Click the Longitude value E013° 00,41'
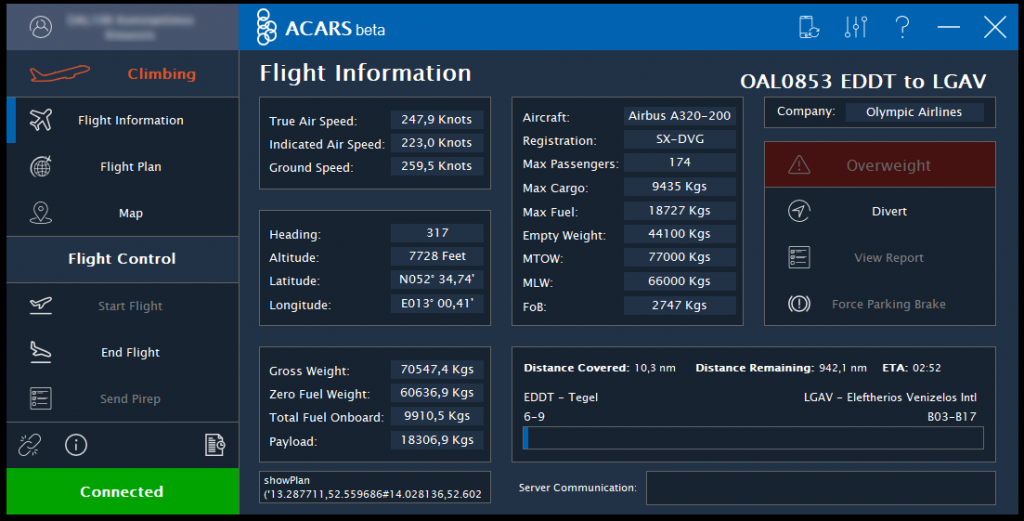 pos(437,303)
